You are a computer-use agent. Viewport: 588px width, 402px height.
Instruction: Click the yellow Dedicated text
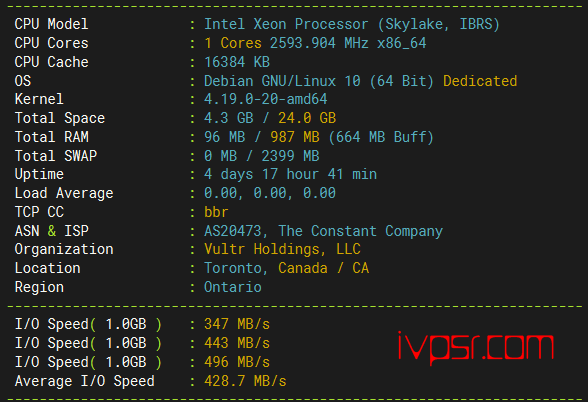coord(480,81)
